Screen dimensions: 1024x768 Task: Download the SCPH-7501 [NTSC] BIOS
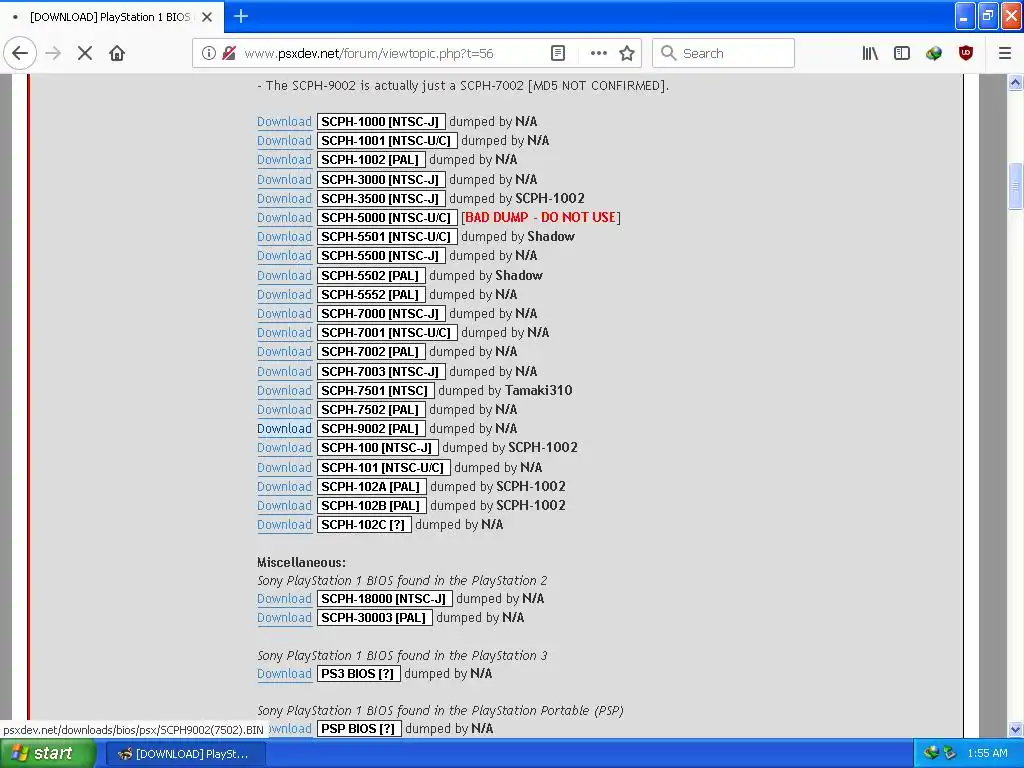284,390
